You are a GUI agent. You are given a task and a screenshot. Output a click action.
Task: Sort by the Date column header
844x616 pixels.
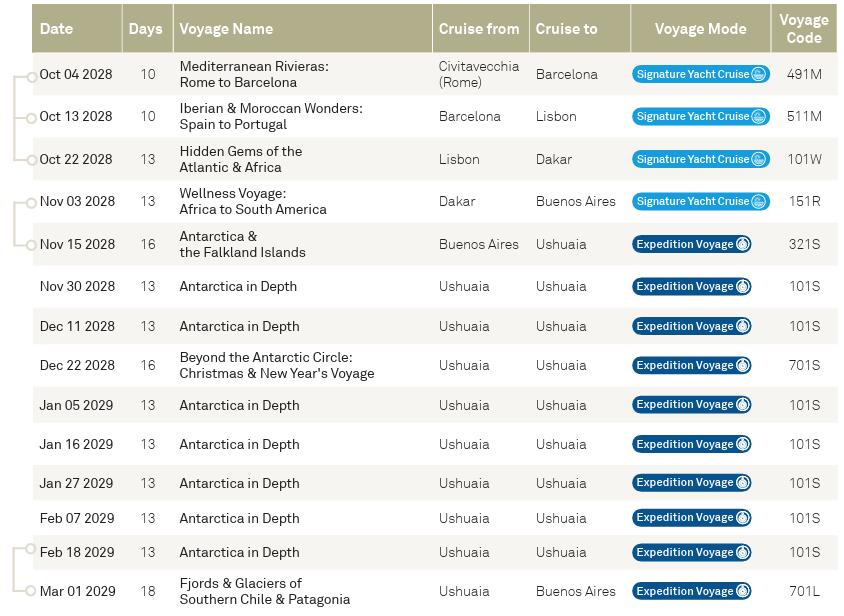pyautogui.click(x=77, y=29)
